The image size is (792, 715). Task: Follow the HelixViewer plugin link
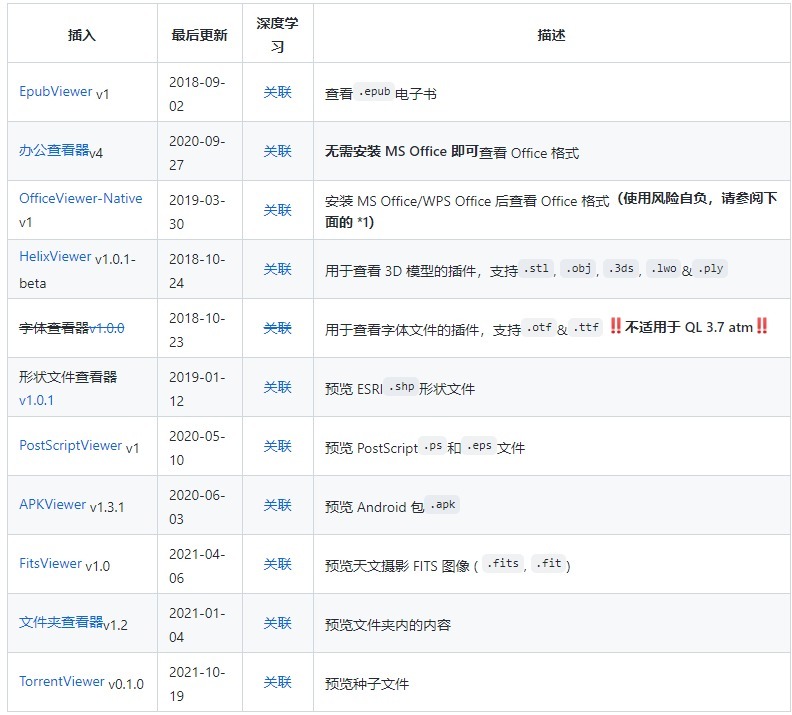(x=55, y=257)
